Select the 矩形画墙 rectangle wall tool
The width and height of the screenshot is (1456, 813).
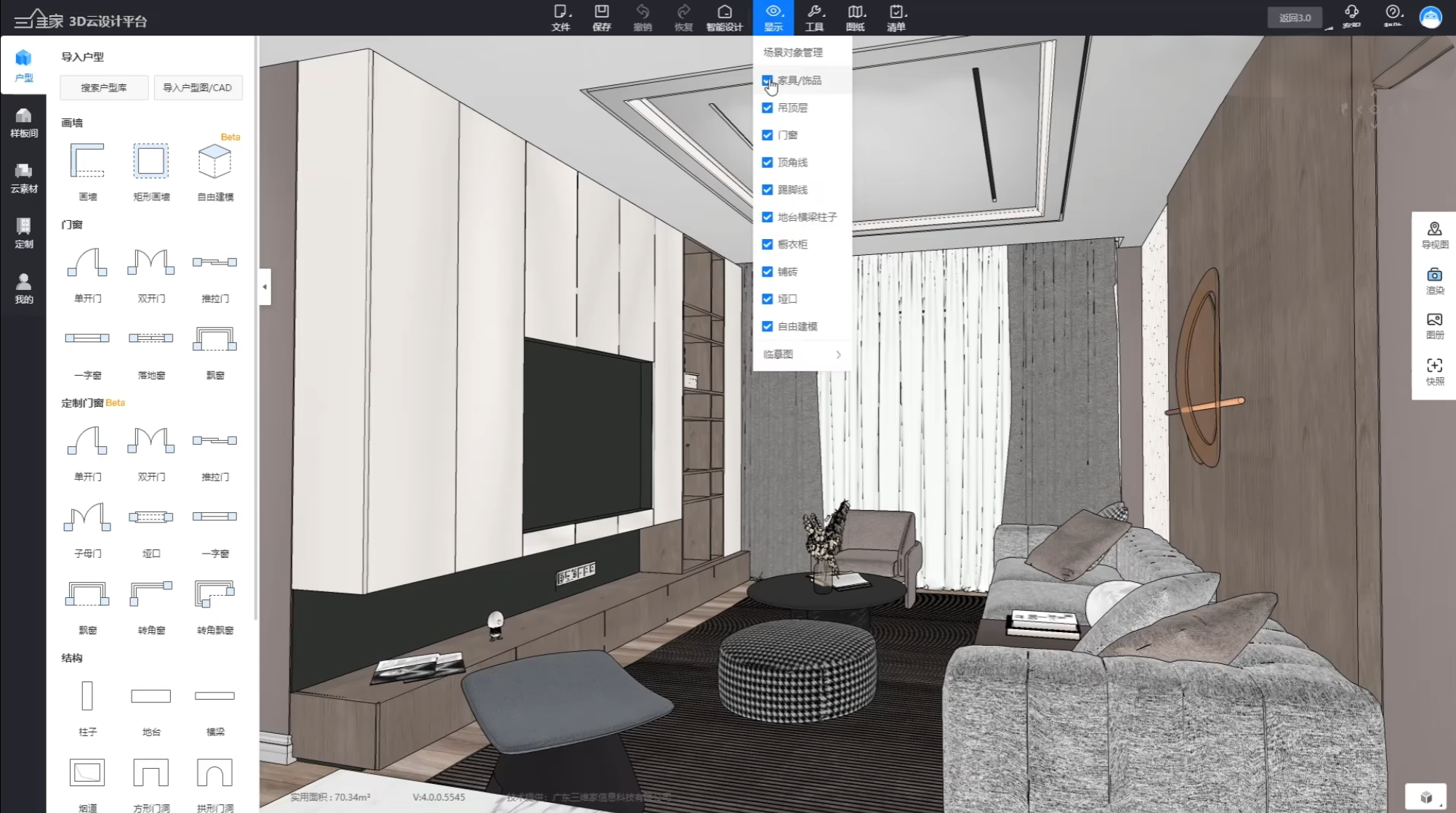pos(150,161)
